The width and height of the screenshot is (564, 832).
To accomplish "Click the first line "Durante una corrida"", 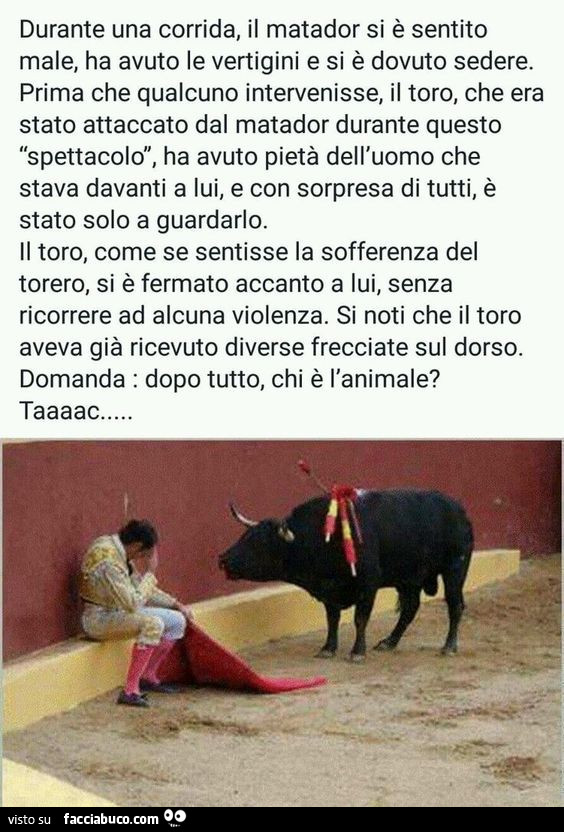I will coord(253,29).
